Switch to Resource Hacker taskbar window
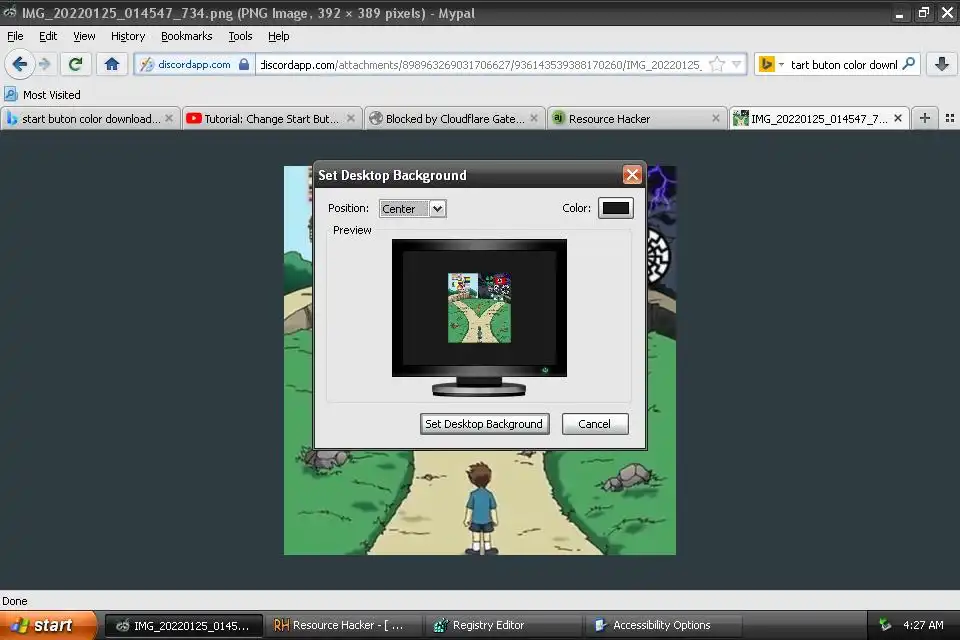 click(x=343, y=625)
